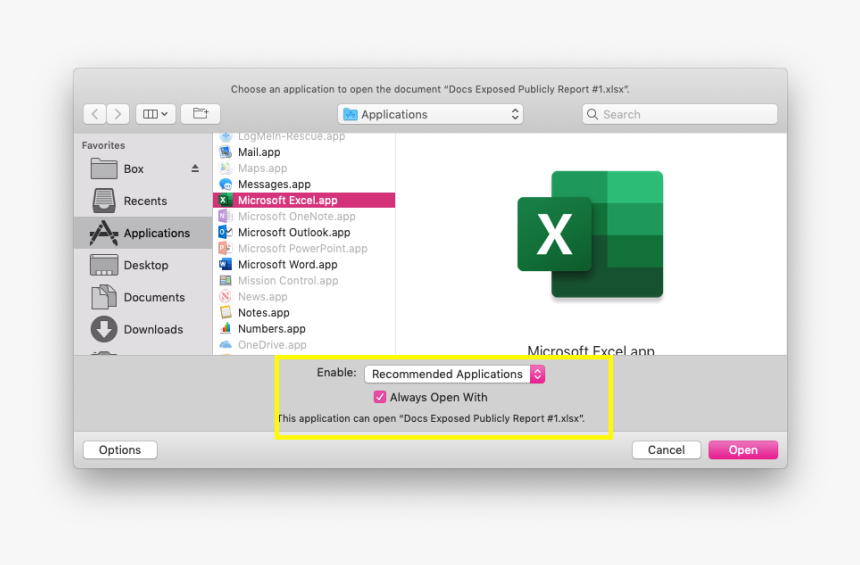Click the Search field

[680, 114]
